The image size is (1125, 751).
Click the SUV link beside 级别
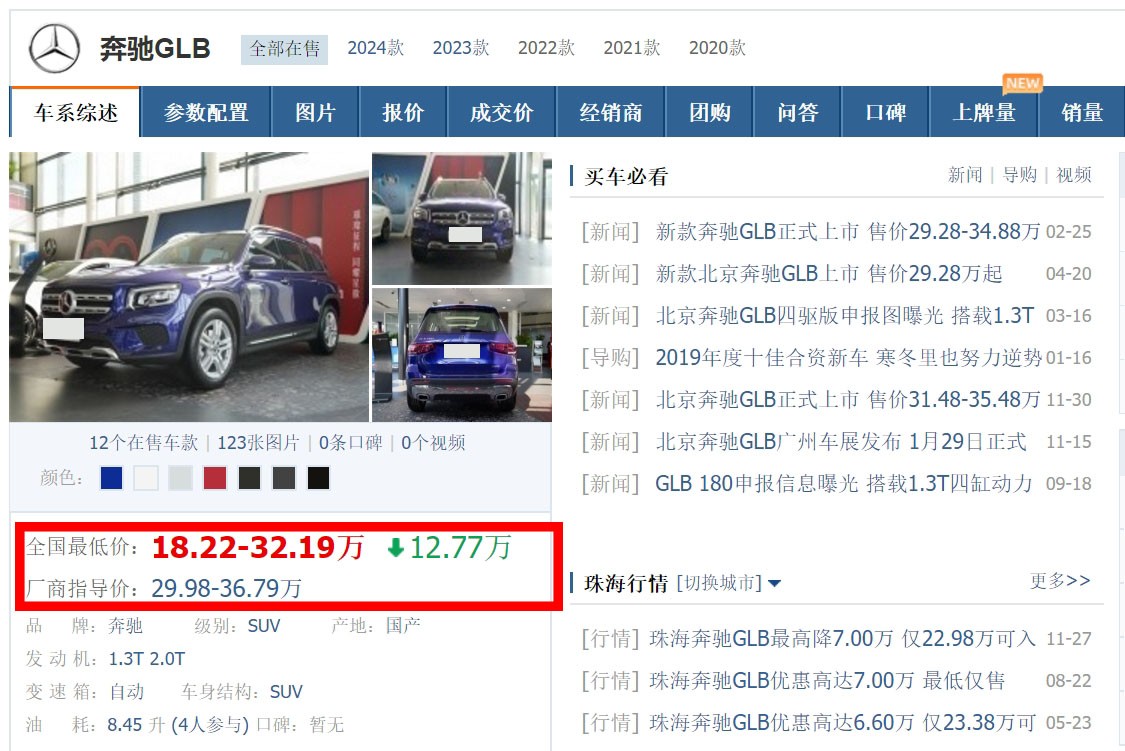264,625
